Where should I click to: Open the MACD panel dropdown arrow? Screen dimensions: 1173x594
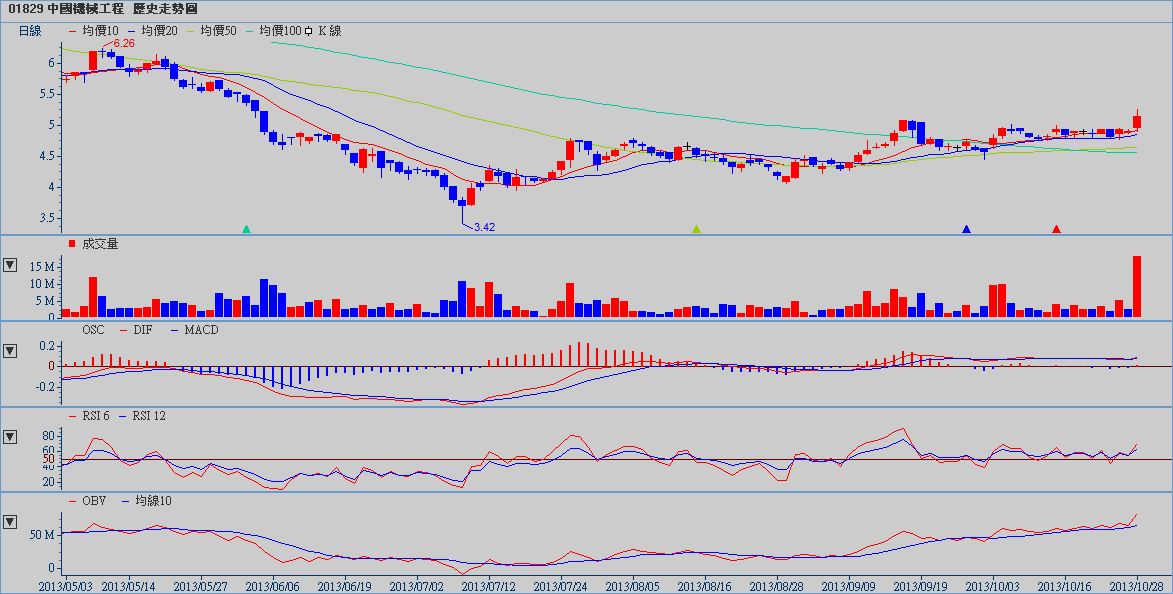tap(10, 351)
